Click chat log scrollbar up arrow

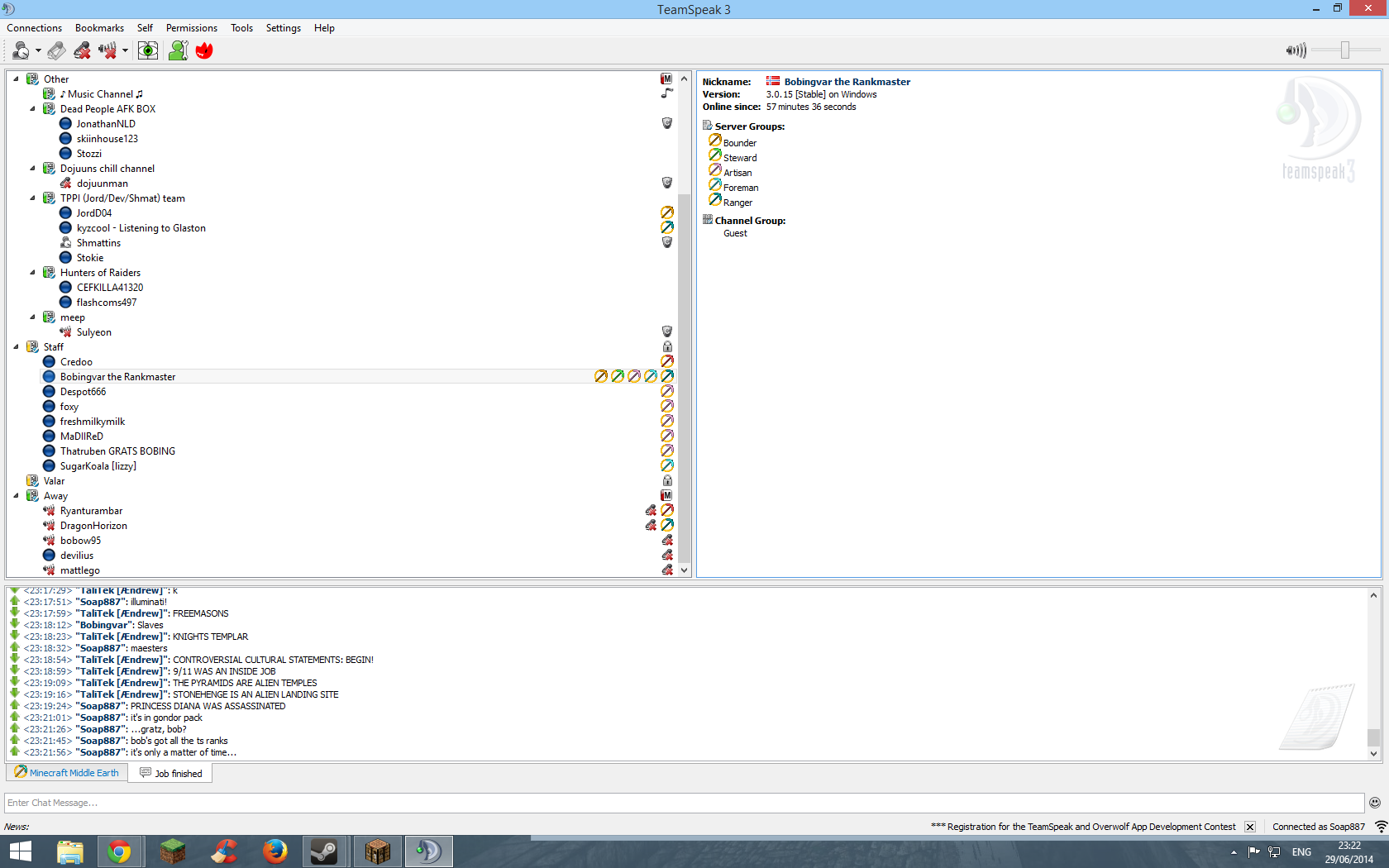click(1373, 594)
